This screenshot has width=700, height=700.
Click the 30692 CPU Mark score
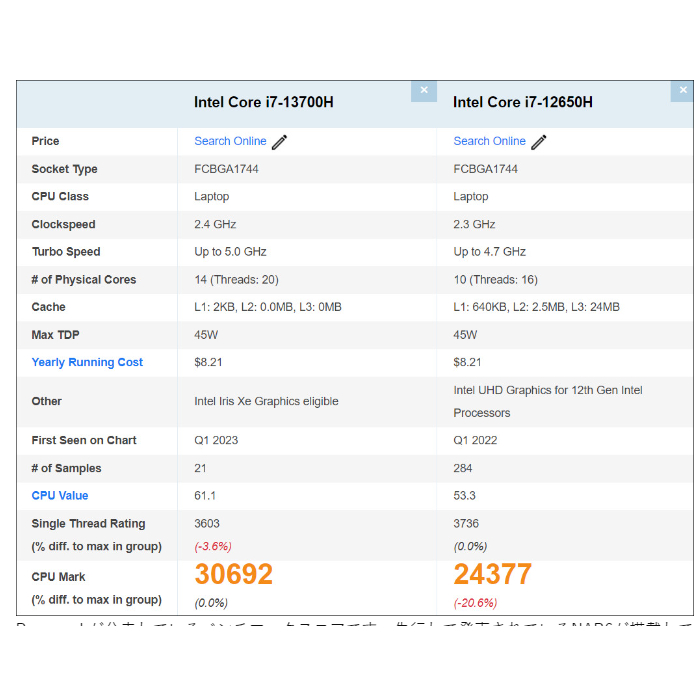tap(233, 574)
